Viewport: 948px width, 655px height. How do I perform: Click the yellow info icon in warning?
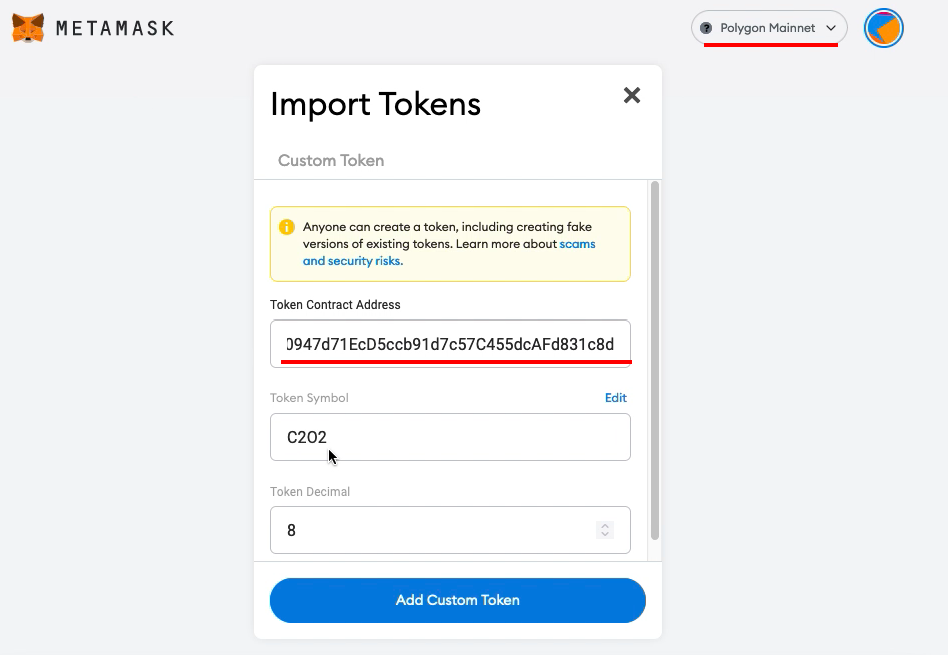tap(287, 227)
